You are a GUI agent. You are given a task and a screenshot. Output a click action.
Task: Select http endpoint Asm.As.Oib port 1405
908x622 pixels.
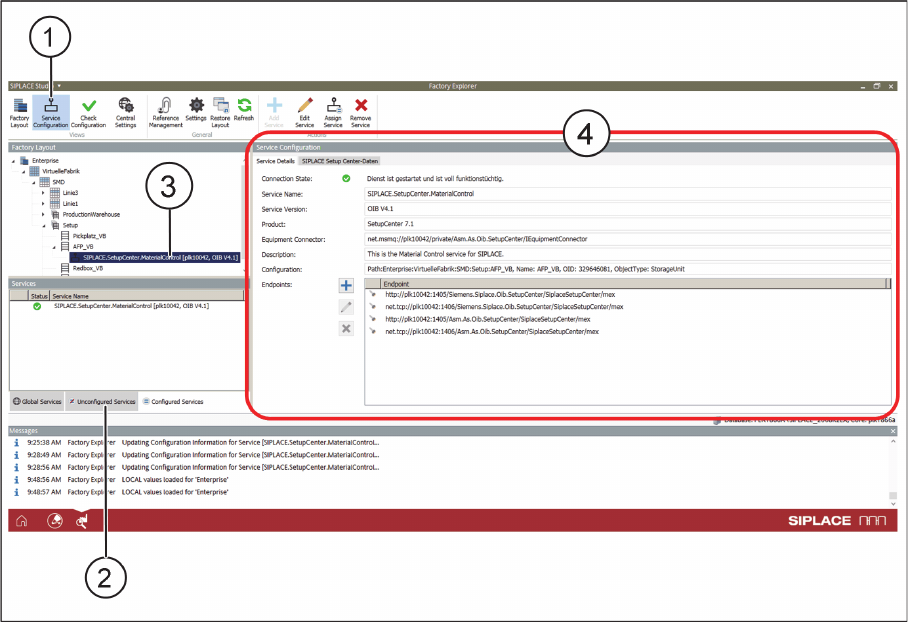point(488,319)
